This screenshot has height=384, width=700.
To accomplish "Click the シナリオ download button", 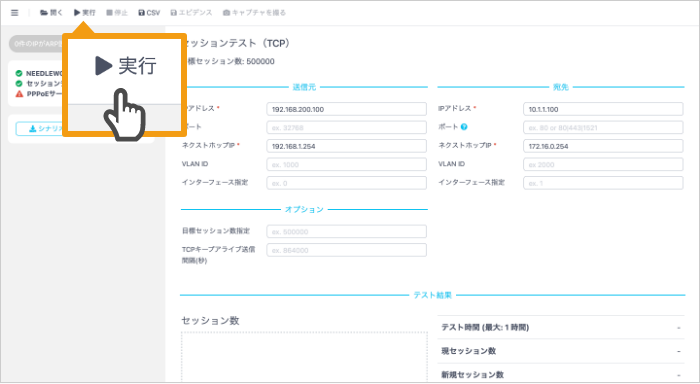I will (39, 129).
